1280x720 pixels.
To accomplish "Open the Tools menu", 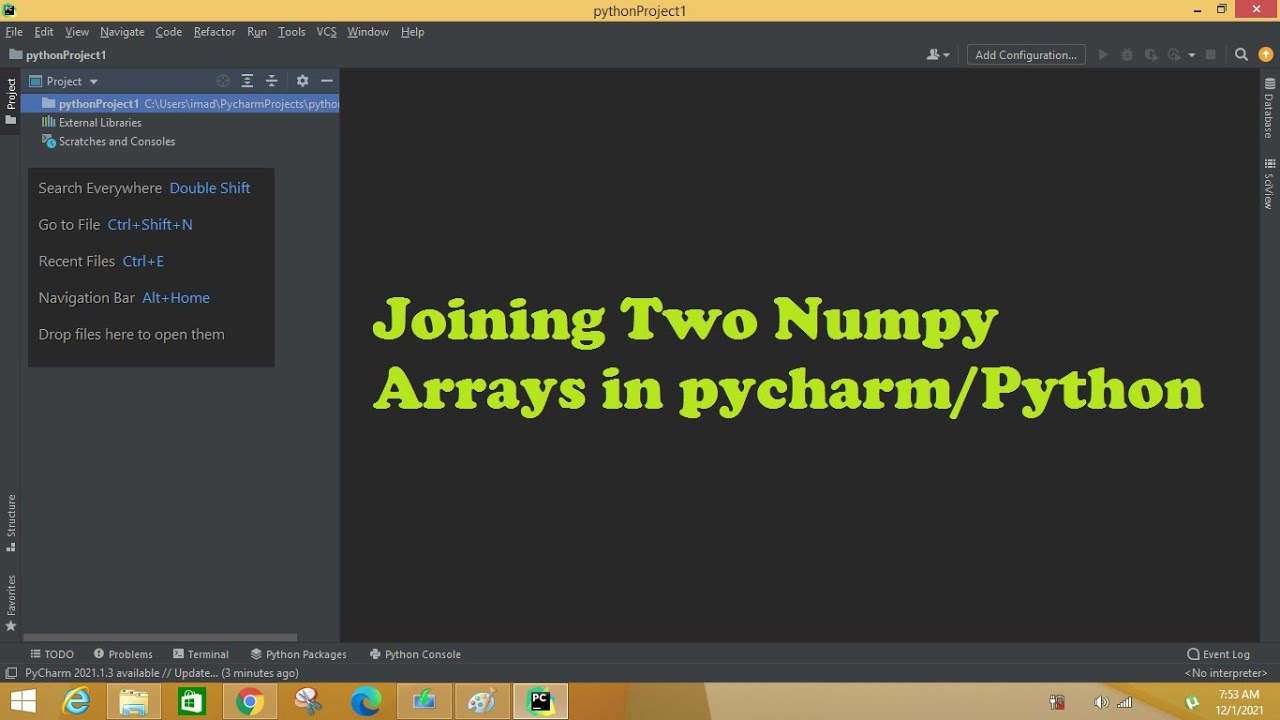I will point(292,32).
